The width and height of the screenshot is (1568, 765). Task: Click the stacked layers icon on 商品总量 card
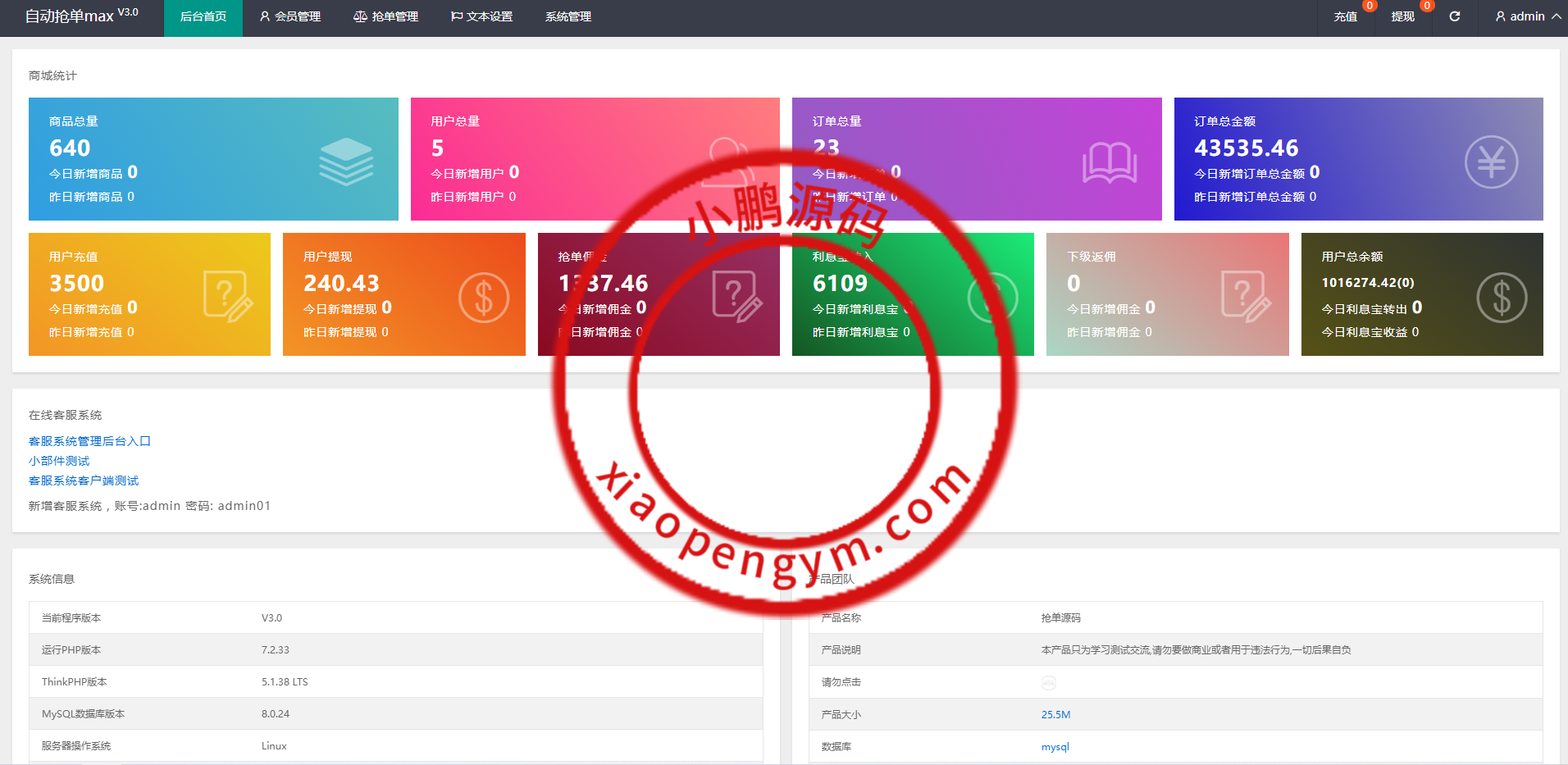346,161
